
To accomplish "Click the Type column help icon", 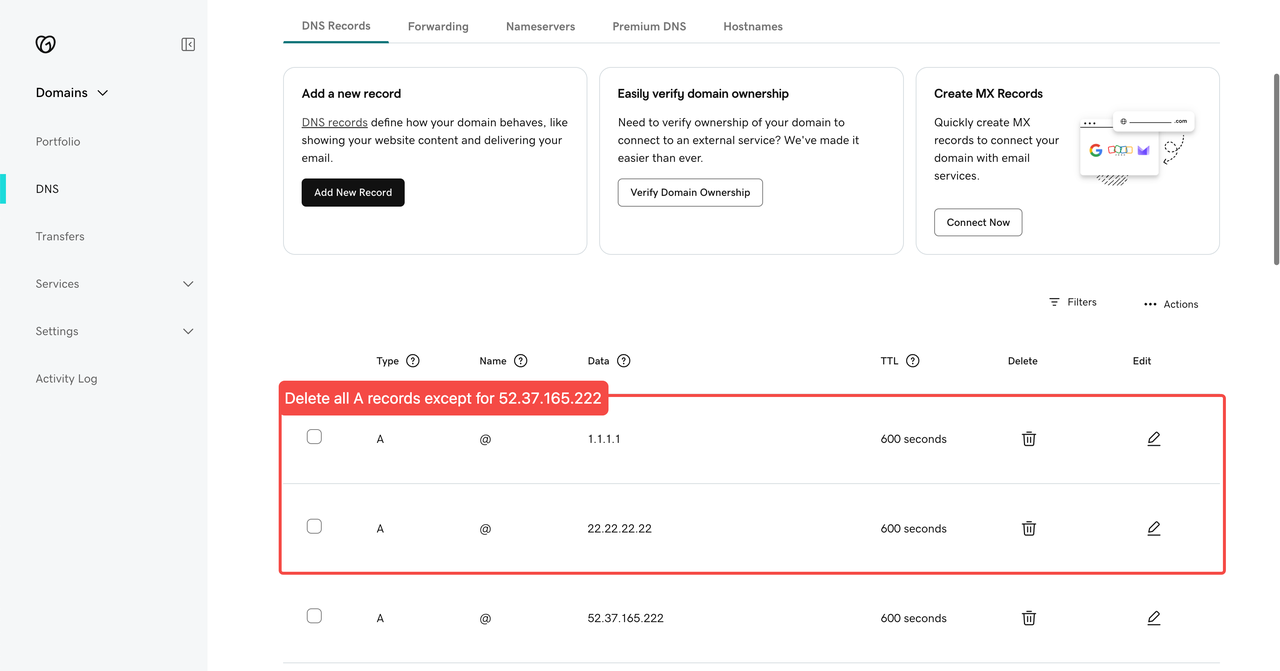I will [x=413, y=361].
